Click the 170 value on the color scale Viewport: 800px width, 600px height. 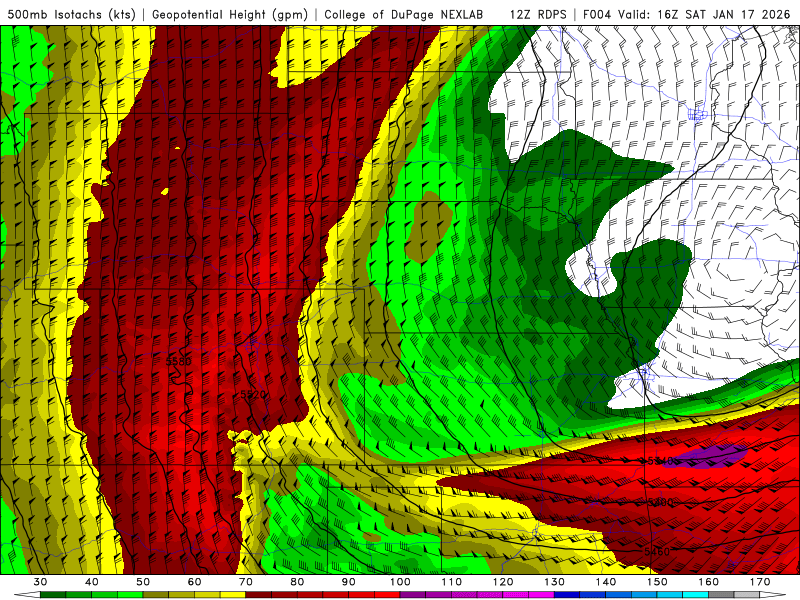[760, 582]
